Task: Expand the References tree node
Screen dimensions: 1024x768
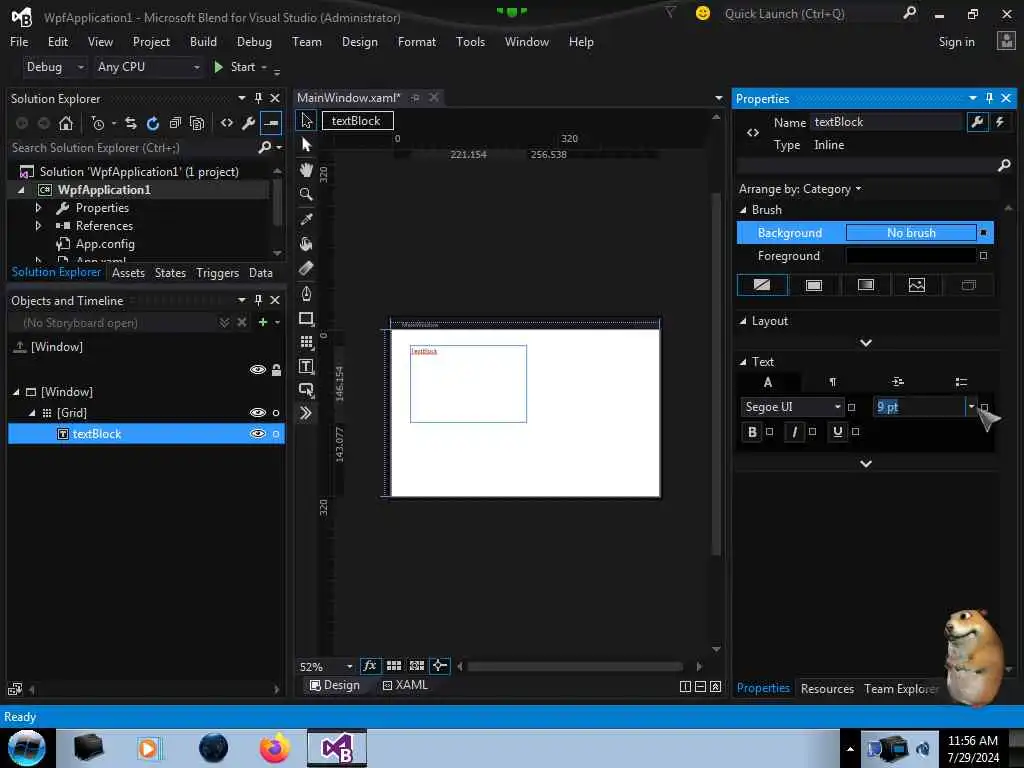Action: (38, 226)
